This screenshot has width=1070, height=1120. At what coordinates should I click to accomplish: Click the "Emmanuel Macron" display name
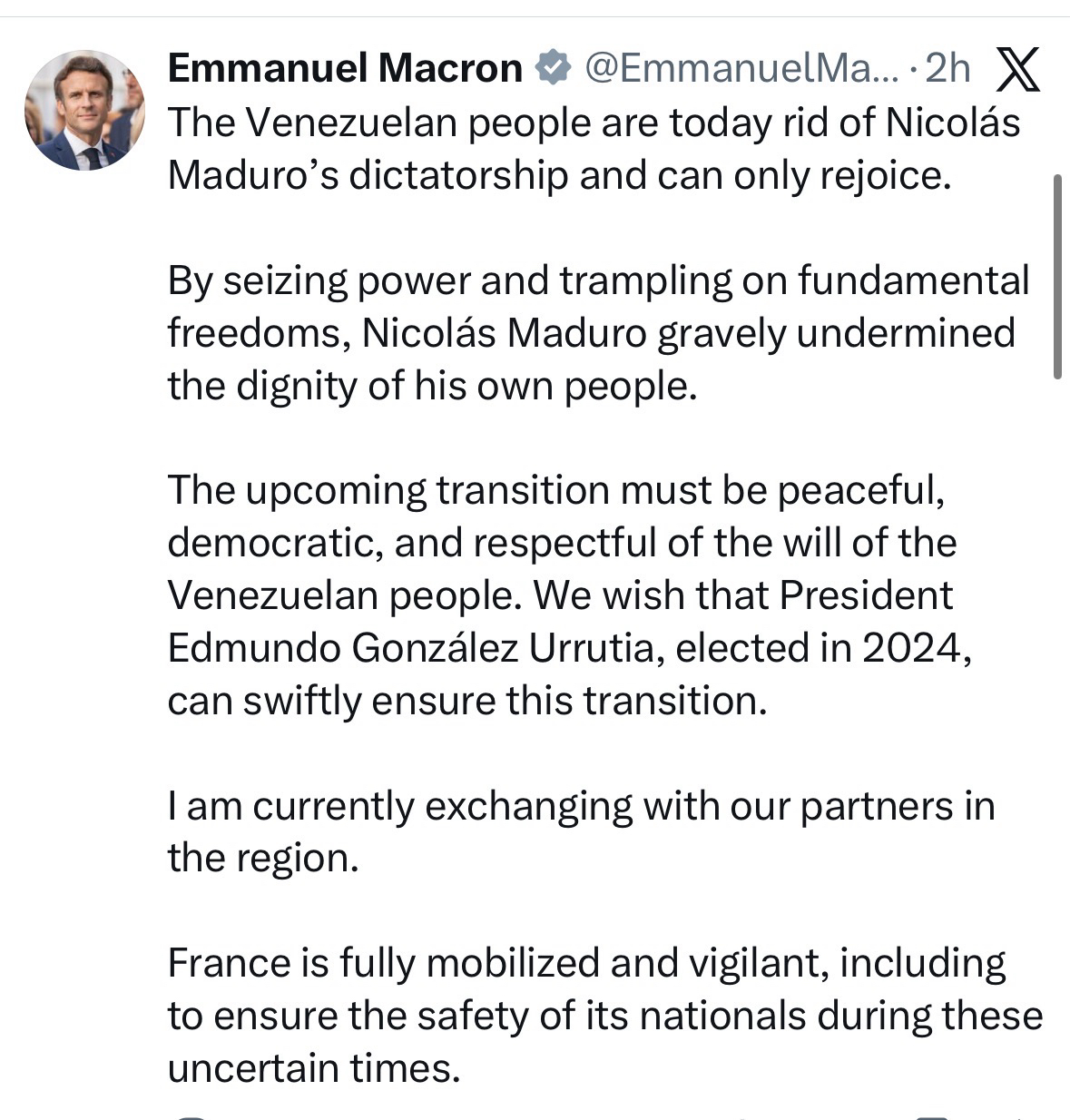(345, 68)
